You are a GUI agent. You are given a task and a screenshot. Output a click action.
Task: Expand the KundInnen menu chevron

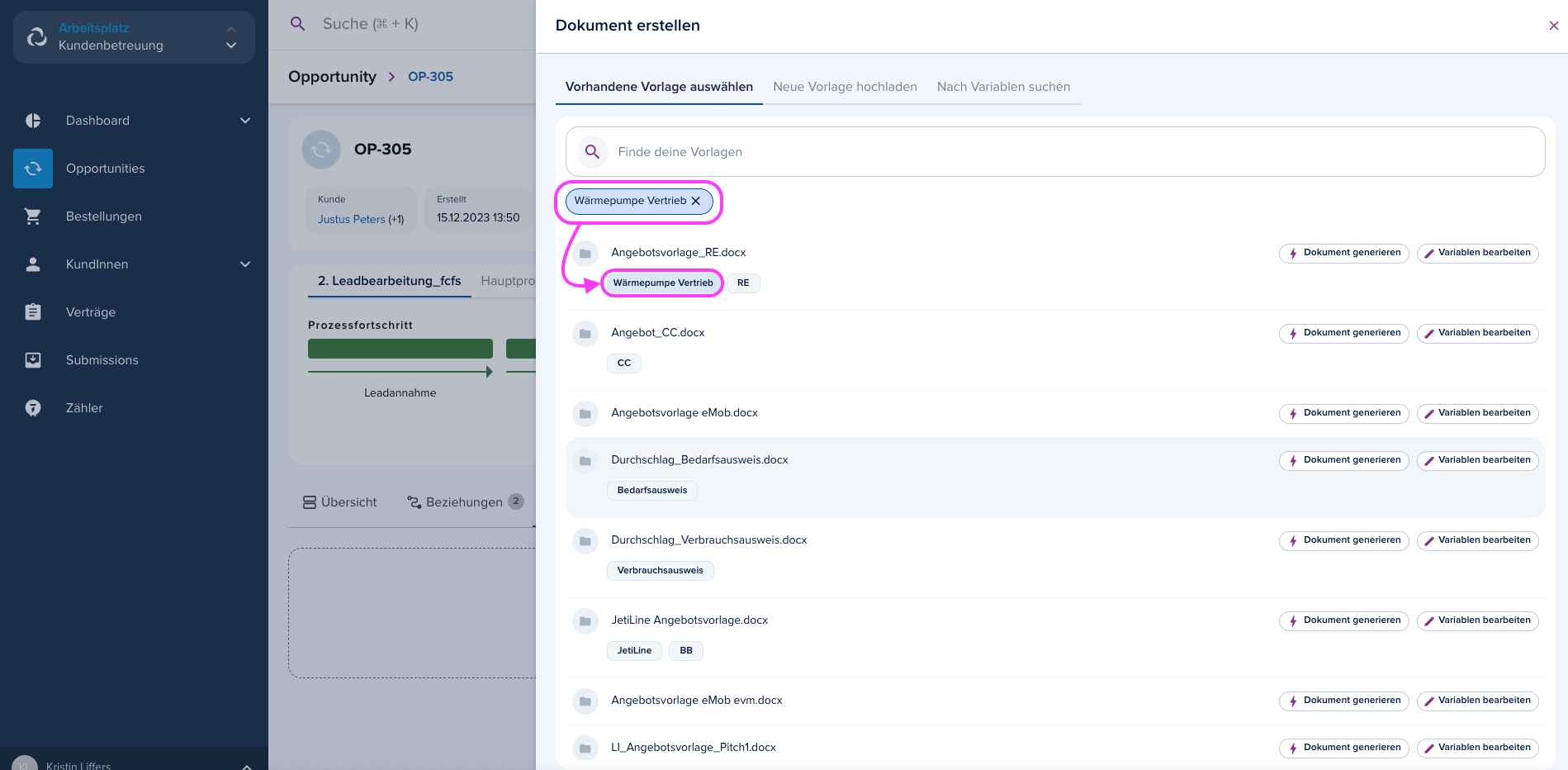tap(245, 264)
